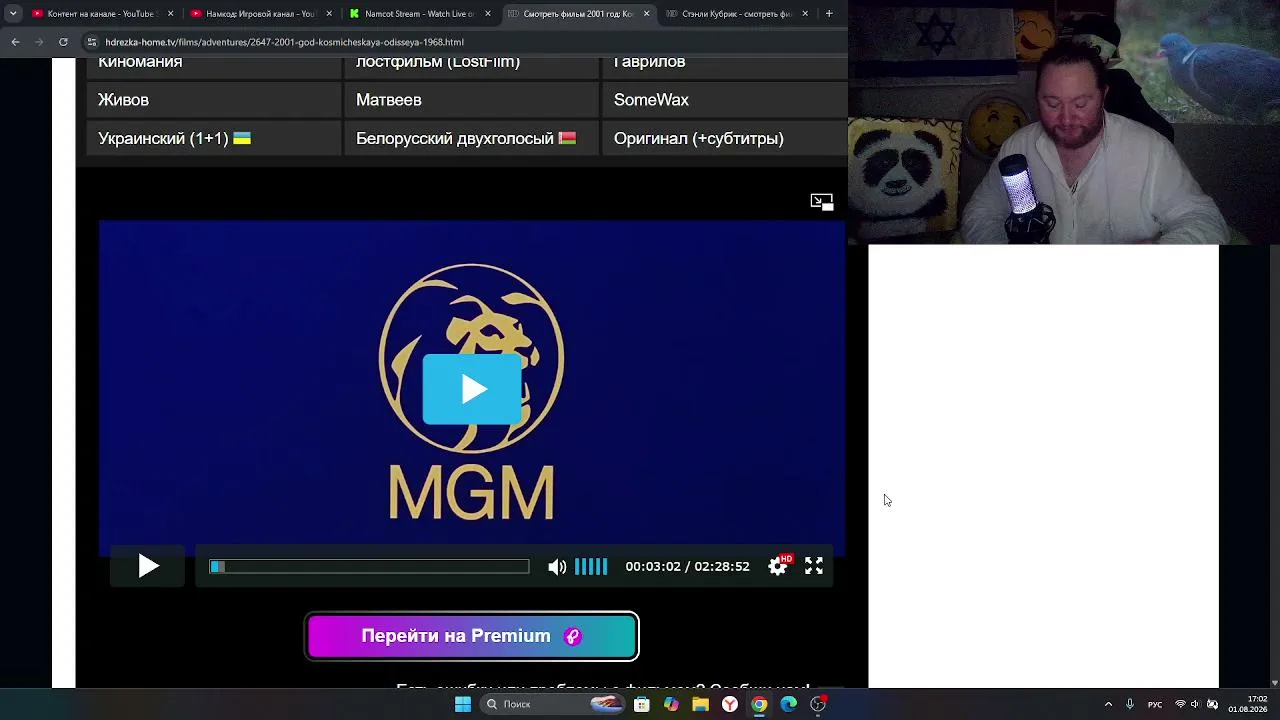Viewport: 1280px width, 720px height.
Task: Close the Намкод: Игровой канал tab
Action: pyautogui.click(x=329, y=14)
